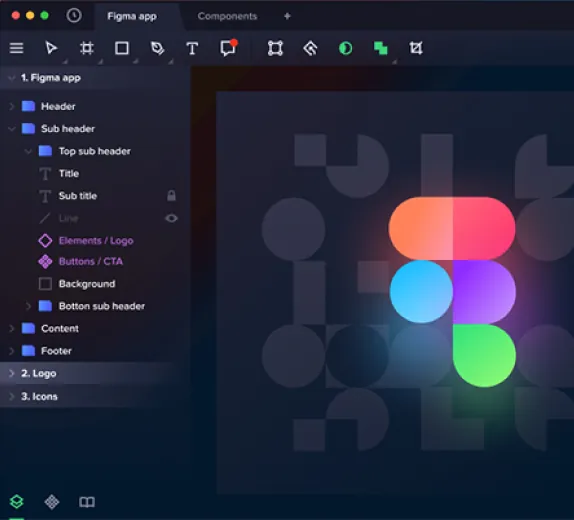
Task: Click the green boolean union icon
Action: 381,48
